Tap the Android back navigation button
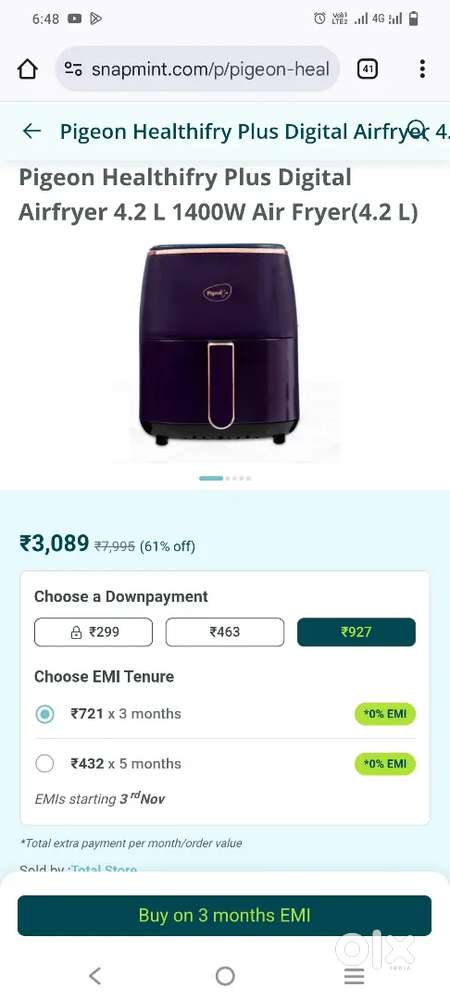Viewport: 450px width, 1000px height. point(95,975)
